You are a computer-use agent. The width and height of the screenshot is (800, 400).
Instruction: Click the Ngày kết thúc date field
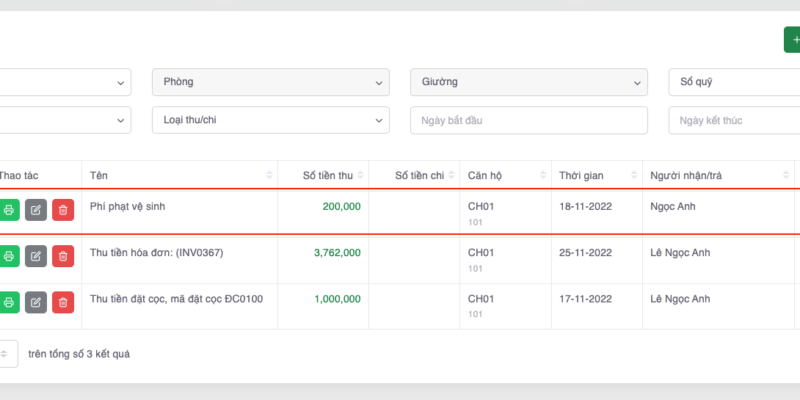pyautogui.click(x=733, y=120)
